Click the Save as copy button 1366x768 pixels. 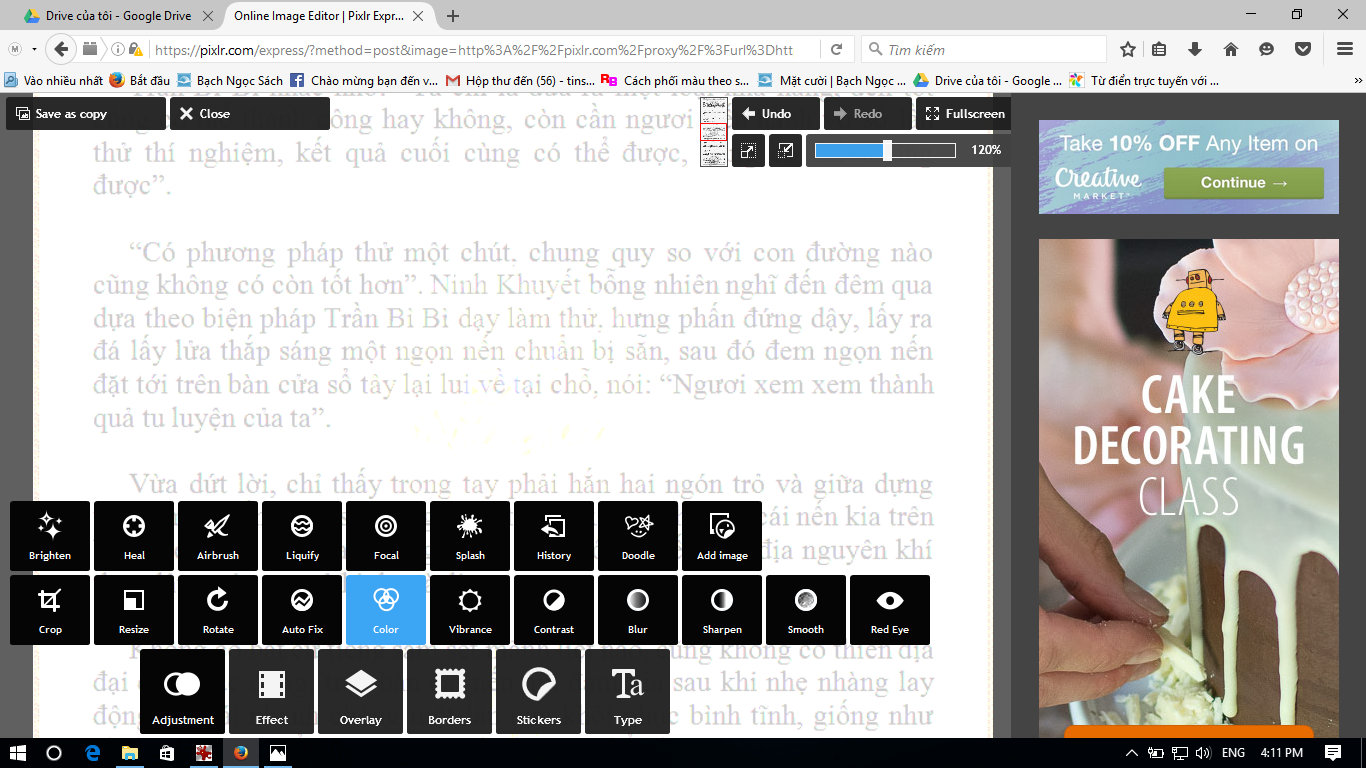85,114
